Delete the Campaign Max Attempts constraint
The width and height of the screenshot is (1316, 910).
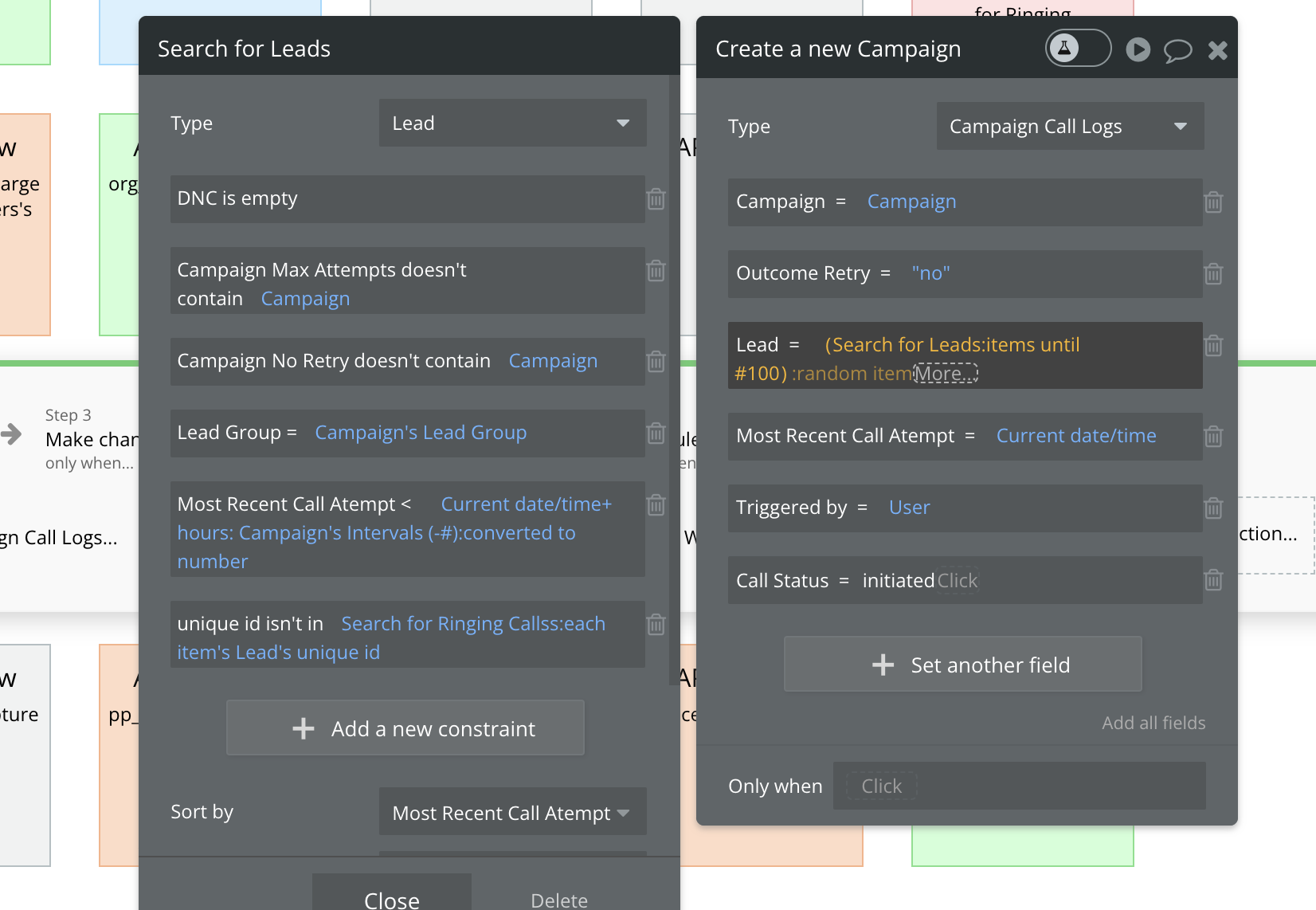click(x=656, y=271)
